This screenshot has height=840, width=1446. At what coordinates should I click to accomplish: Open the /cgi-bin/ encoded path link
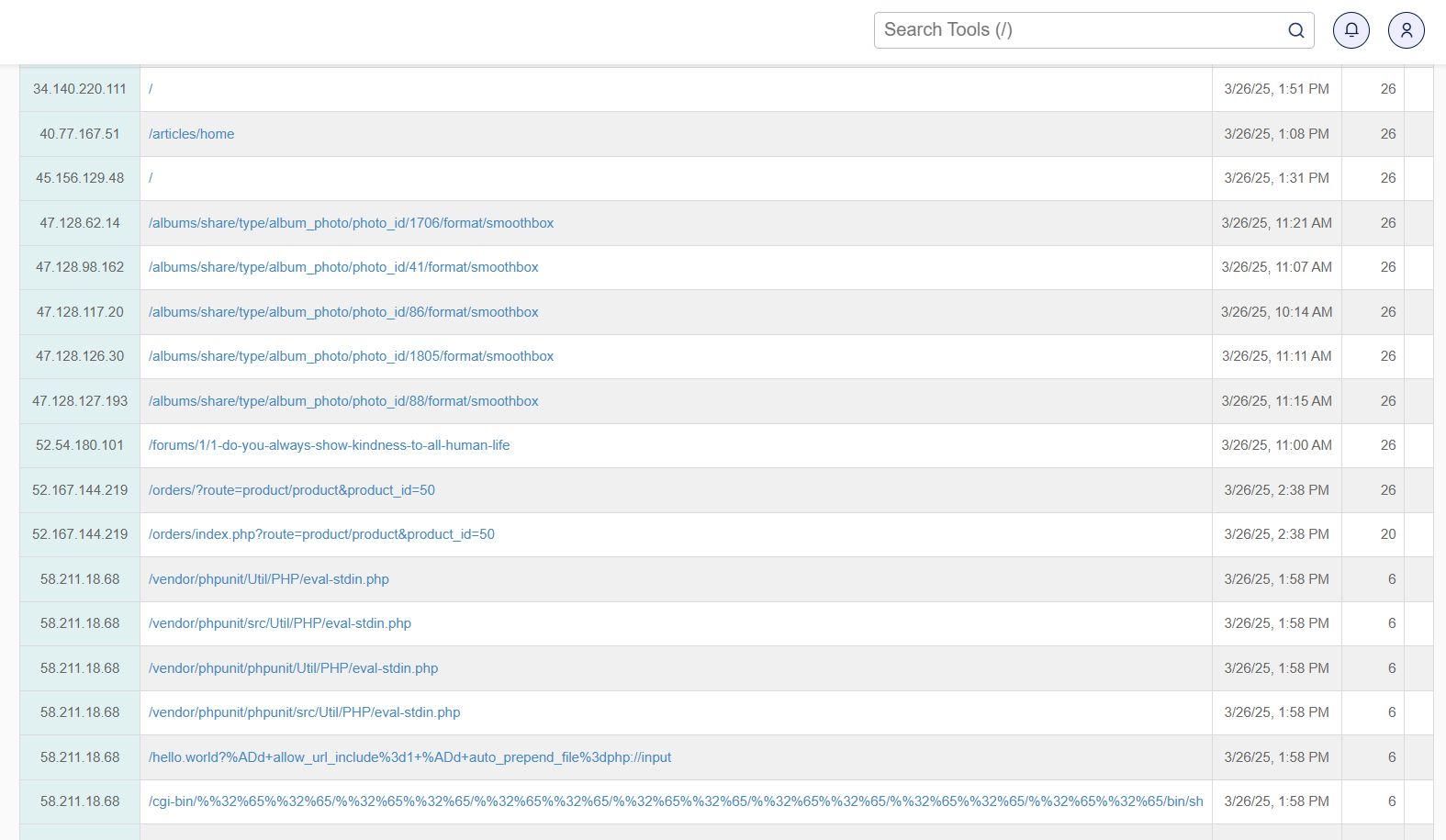(x=675, y=801)
